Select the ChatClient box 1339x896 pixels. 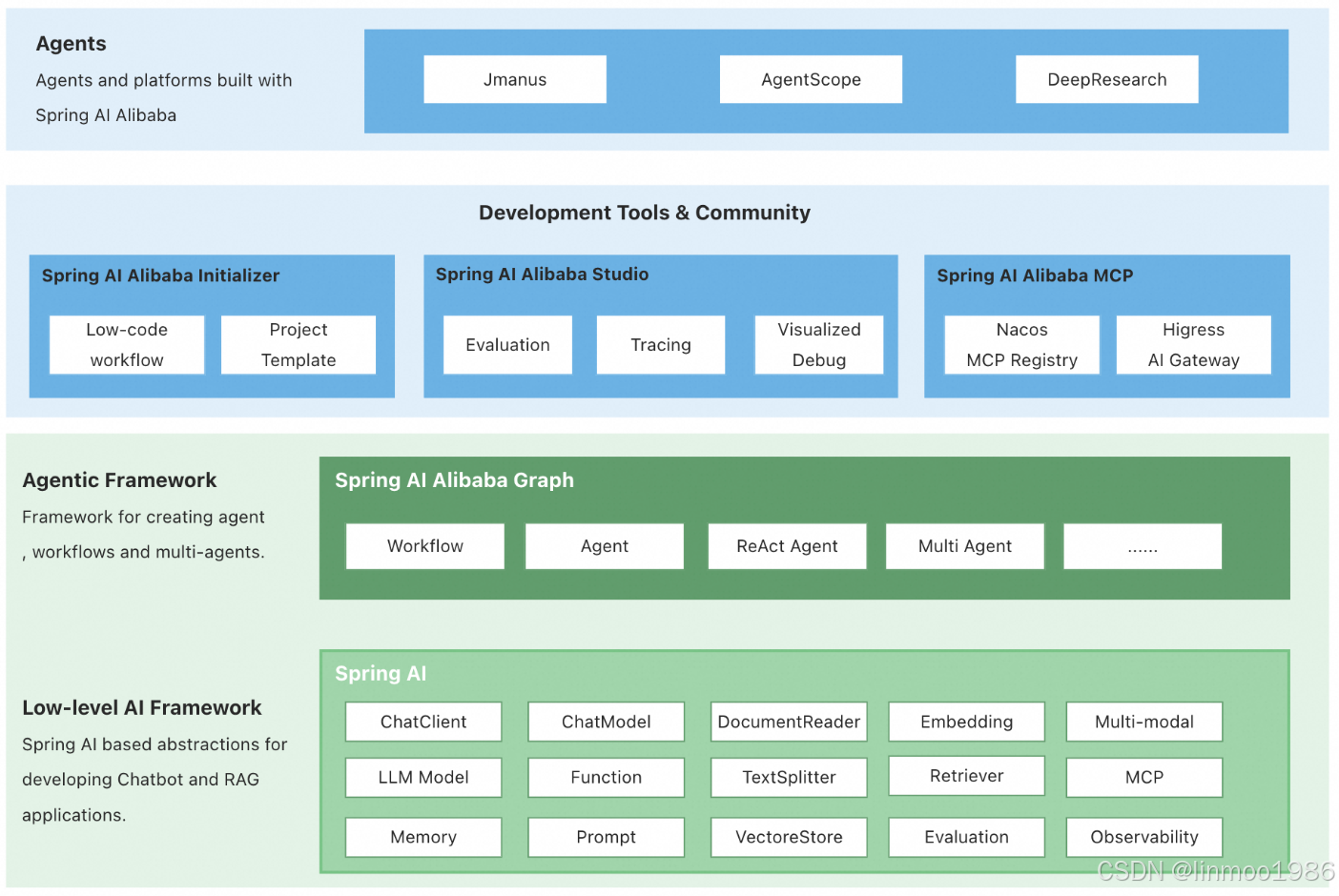tap(423, 722)
